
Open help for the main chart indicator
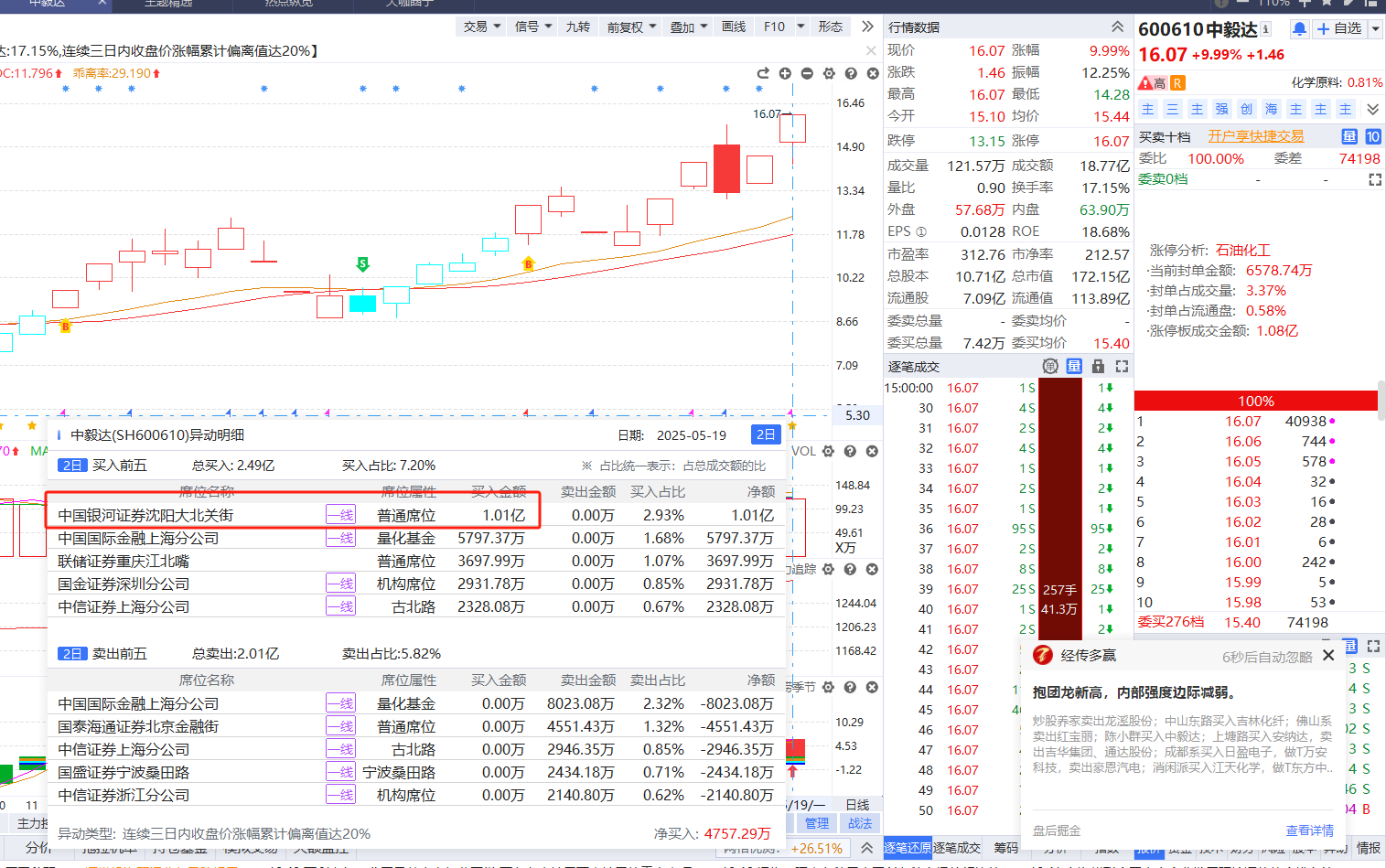(x=851, y=73)
